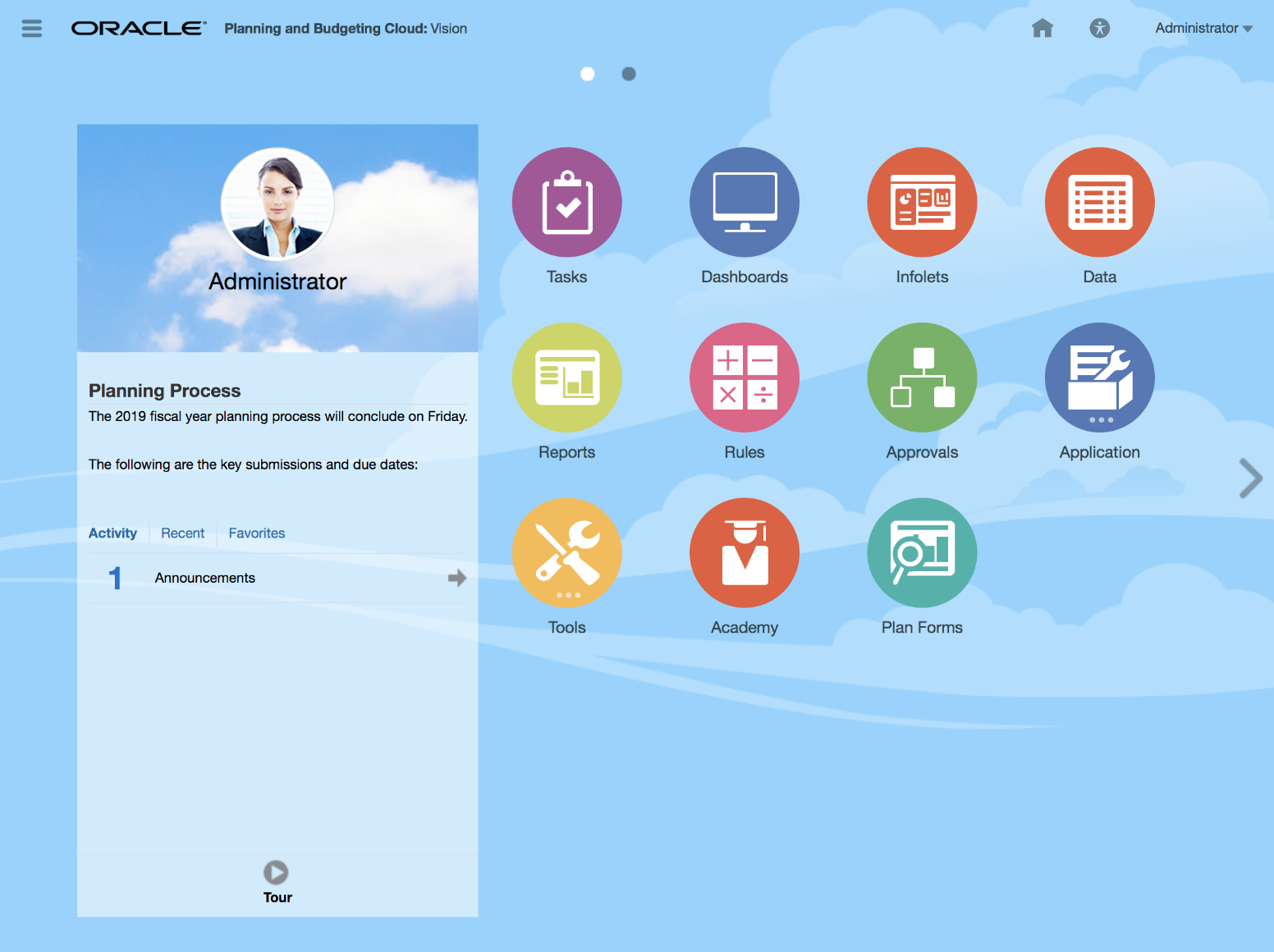Select the second page indicator dot
The image size is (1274, 952).
(629, 74)
